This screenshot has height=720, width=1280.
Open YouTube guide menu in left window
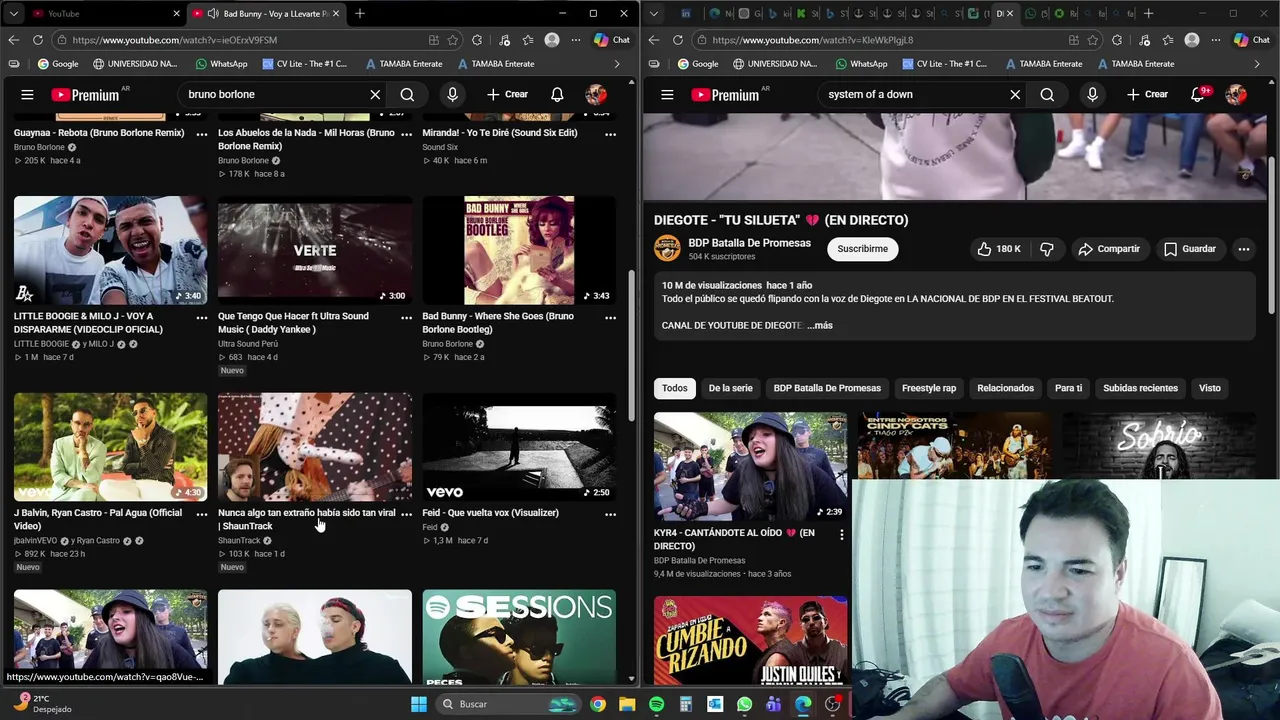27,94
